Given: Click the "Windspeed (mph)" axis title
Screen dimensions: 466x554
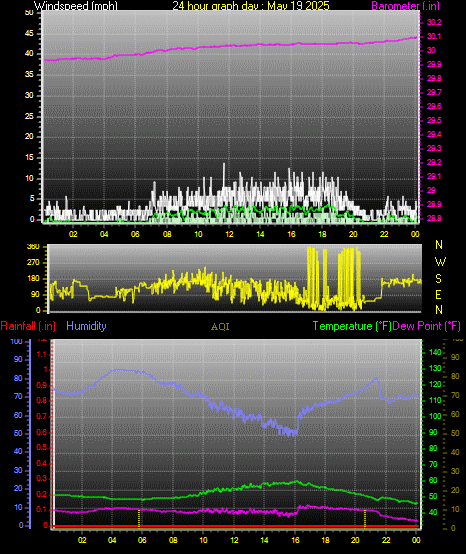Looking at the screenshot, I should pyautogui.click(x=76, y=6).
